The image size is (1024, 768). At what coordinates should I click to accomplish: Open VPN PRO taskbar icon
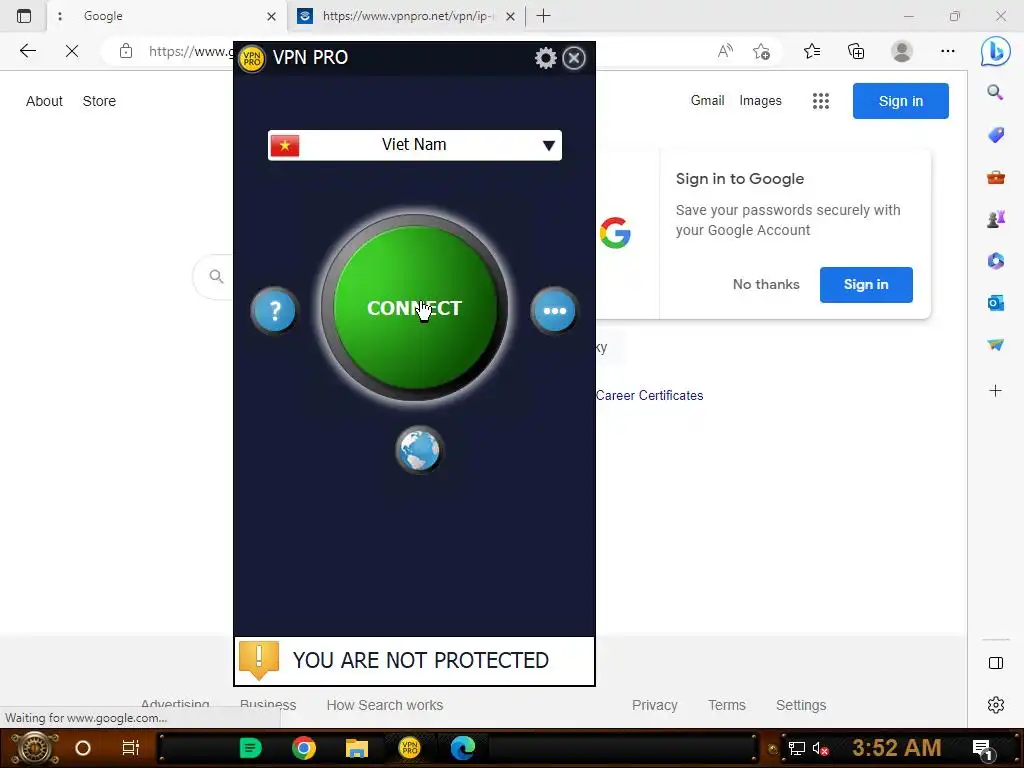409,748
